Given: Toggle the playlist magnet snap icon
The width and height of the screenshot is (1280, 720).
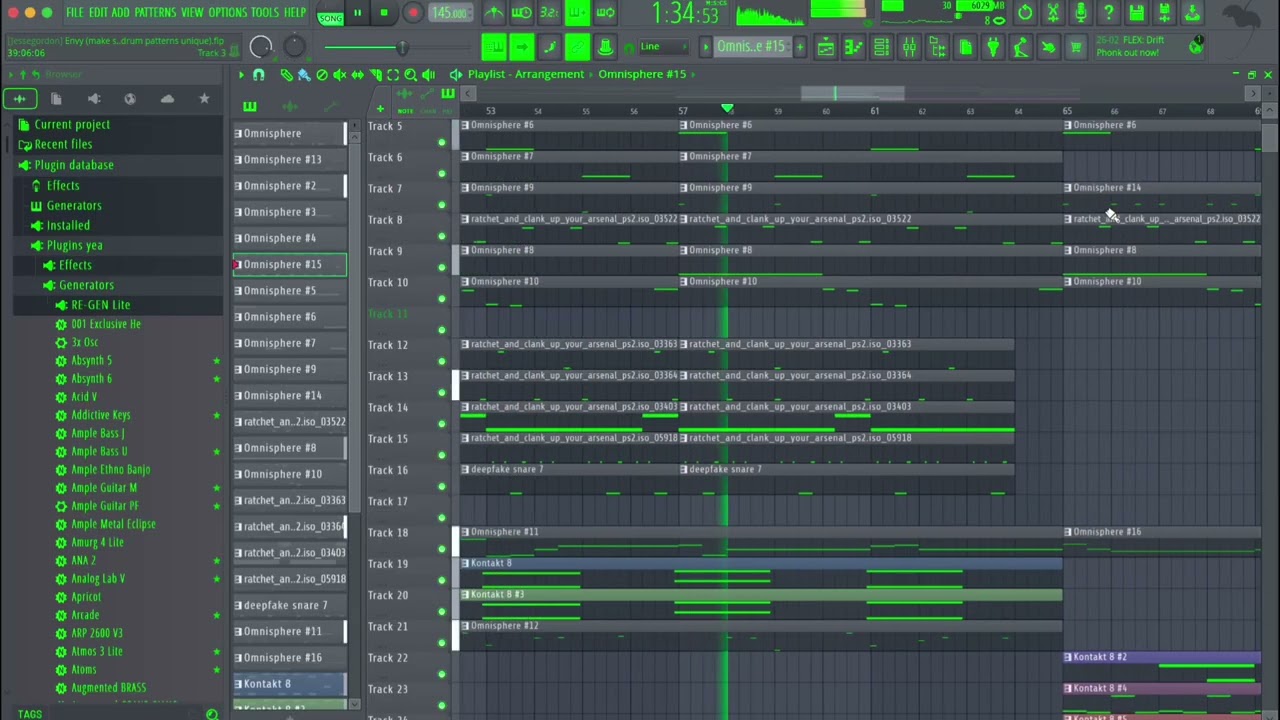Looking at the screenshot, I should 259,75.
